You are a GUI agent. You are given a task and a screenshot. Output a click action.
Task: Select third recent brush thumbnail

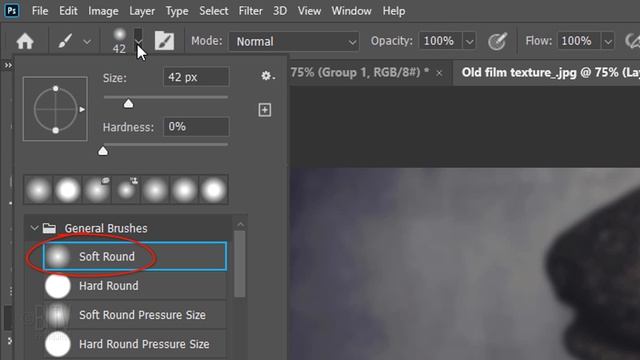coord(97,190)
